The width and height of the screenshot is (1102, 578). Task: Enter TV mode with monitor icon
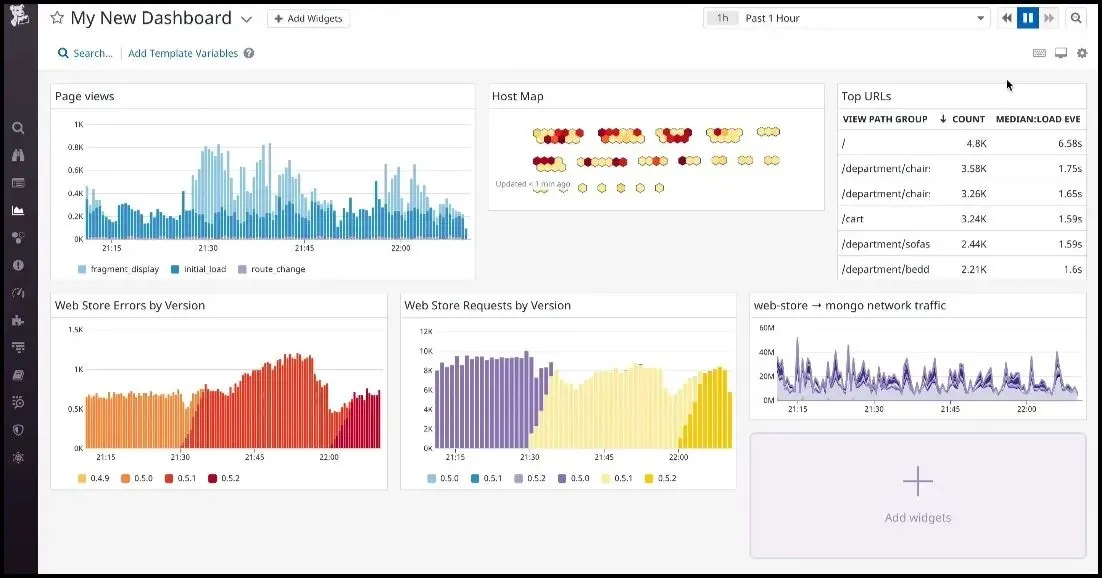coord(1061,53)
